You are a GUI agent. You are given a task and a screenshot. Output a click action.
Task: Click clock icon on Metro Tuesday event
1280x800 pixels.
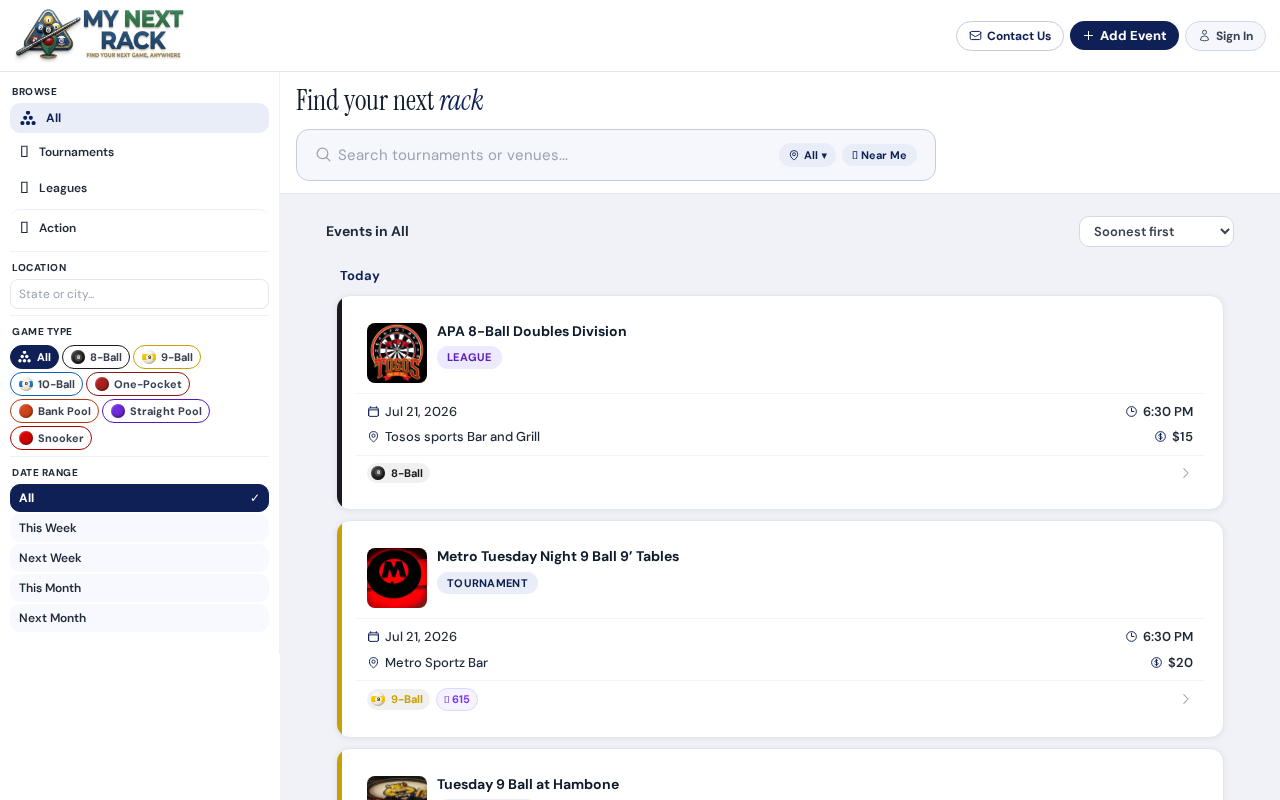click(x=1132, y=637)
